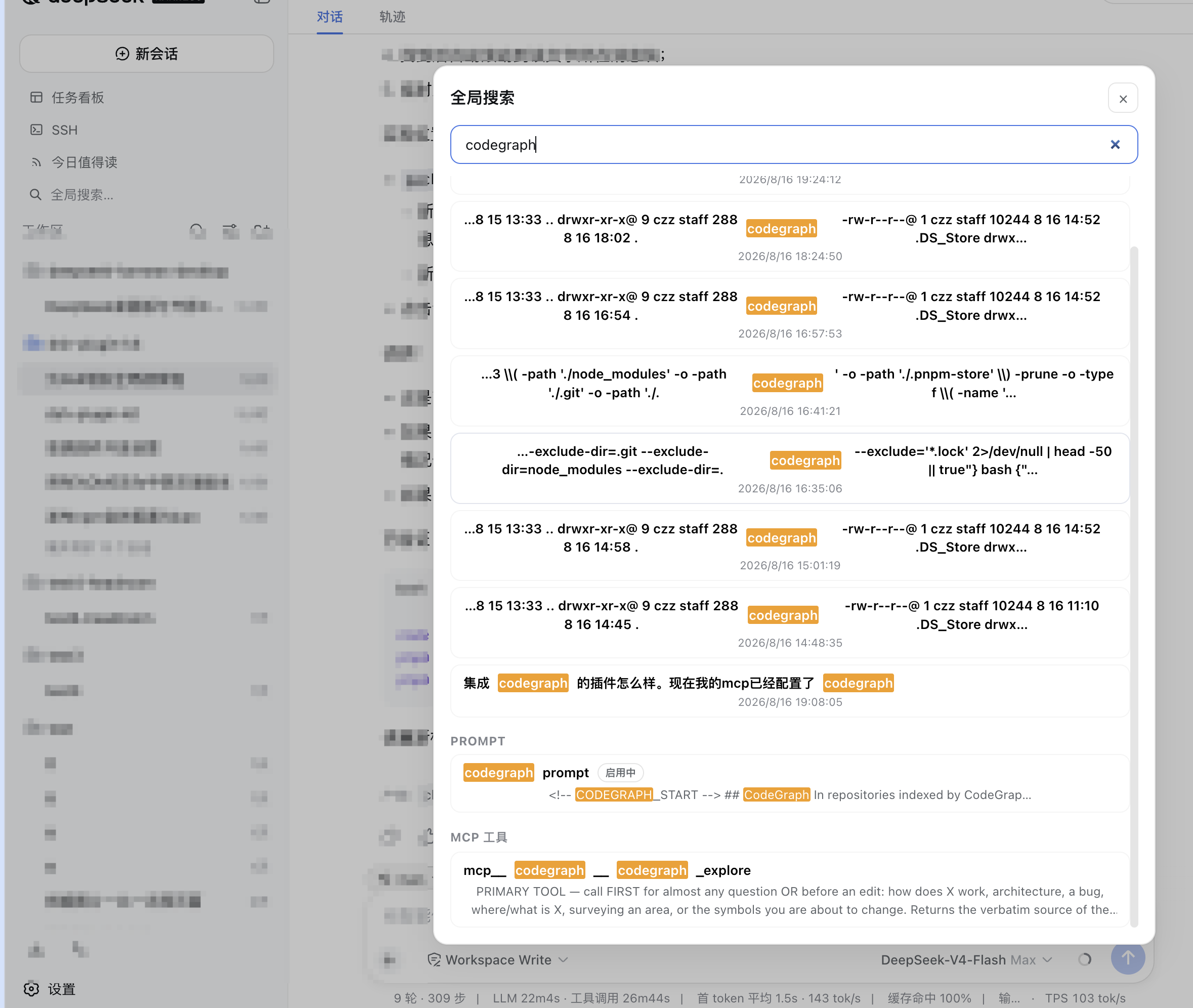Viewport: 1193px width, 1008px height.
Task: Open the .pnpm-store result from 16:41:21
Action: pyautogui.click(x=790, y=392)
